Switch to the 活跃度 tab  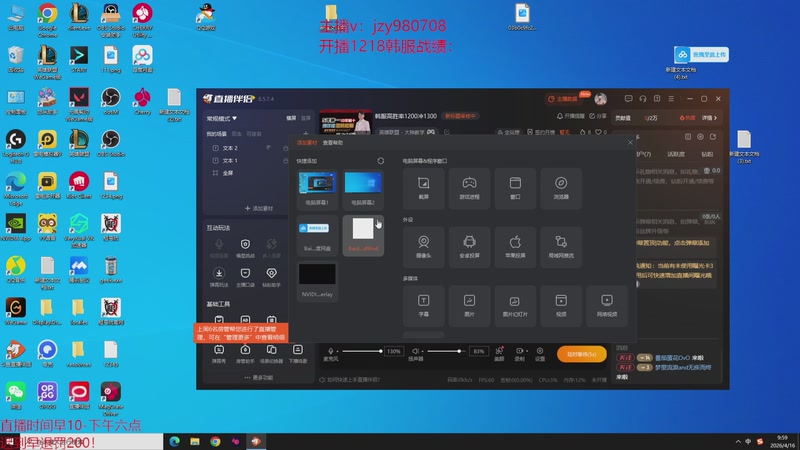pyautogui.click(x=676, y=154)
